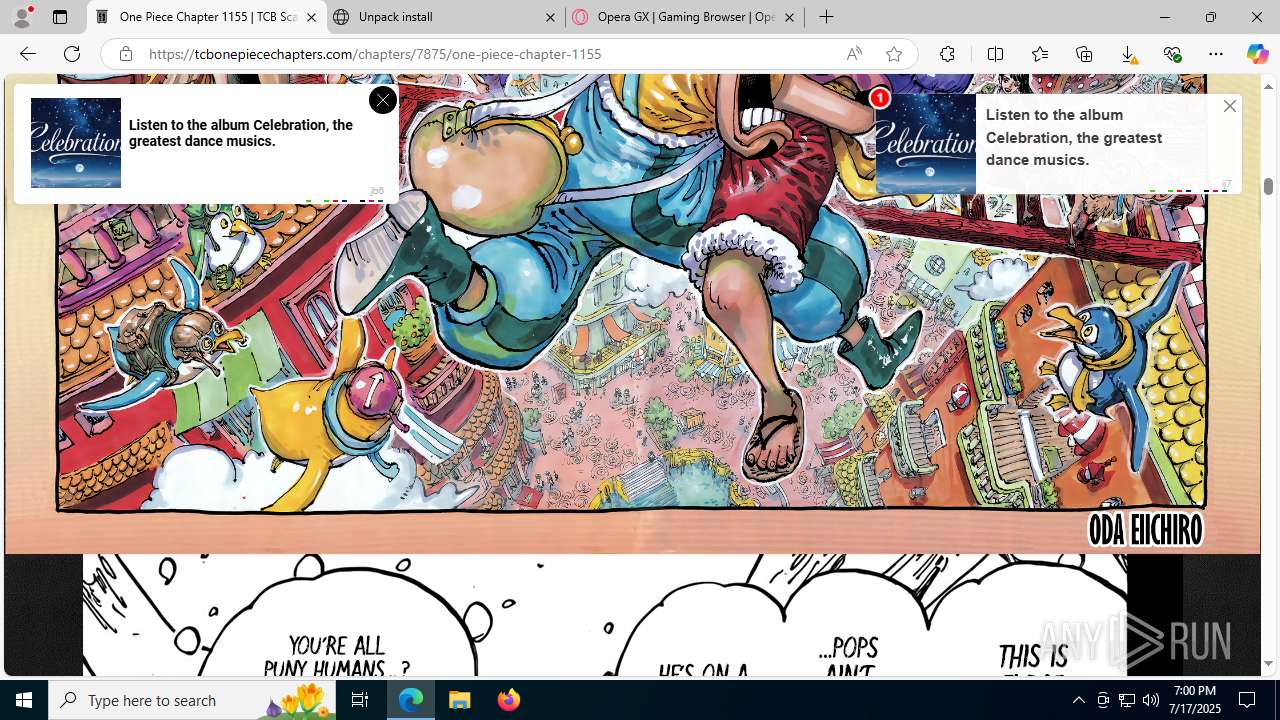Close the One Piece Chapter 1155 tab
Screen dimensions: 1280x720
tap(311, 17)
